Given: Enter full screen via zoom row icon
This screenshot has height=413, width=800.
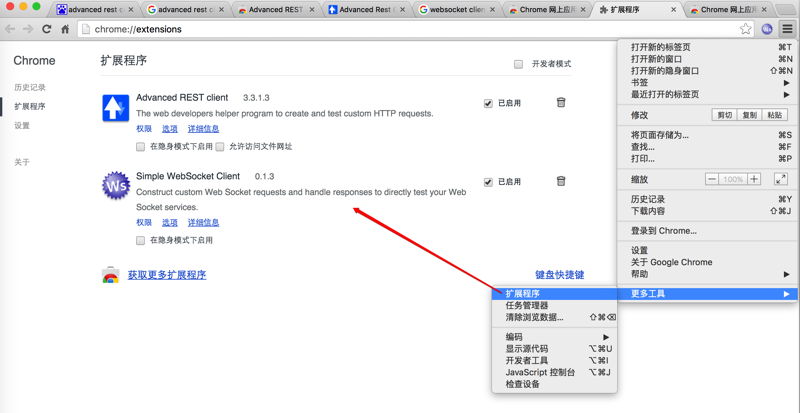Looking at the screenshot, I should click(x=781, y=179).
